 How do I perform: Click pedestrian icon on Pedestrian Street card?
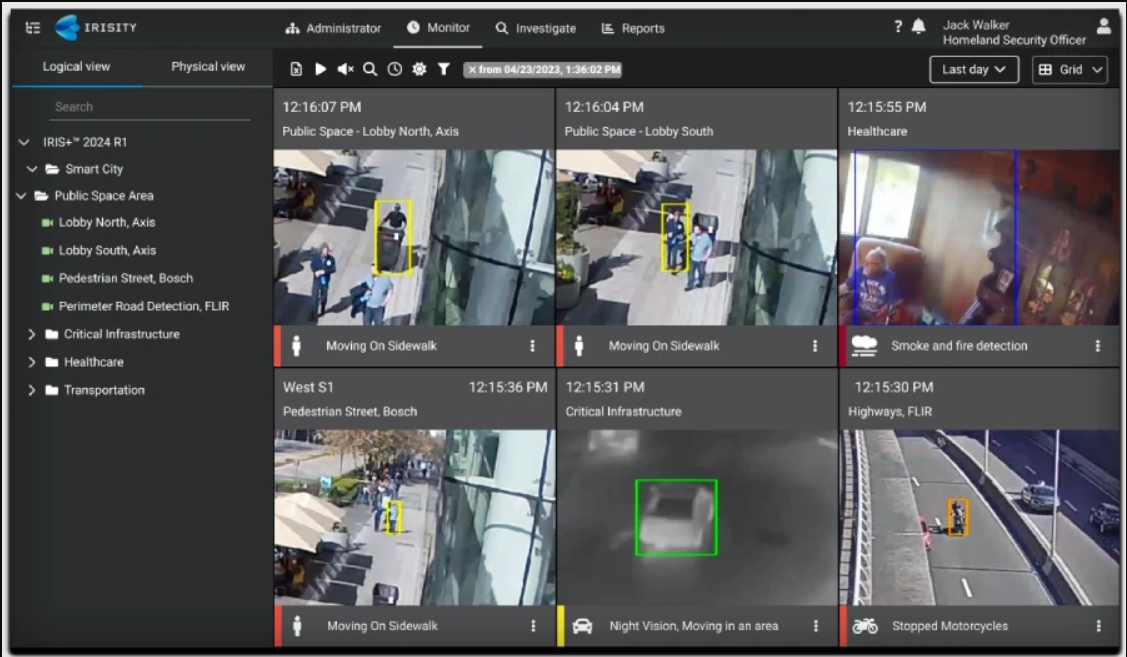tap(297, 626)
